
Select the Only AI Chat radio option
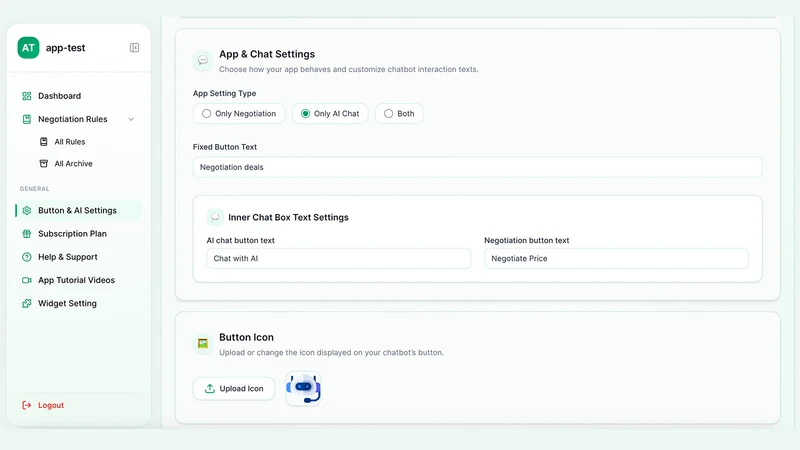tap(330, 114)
